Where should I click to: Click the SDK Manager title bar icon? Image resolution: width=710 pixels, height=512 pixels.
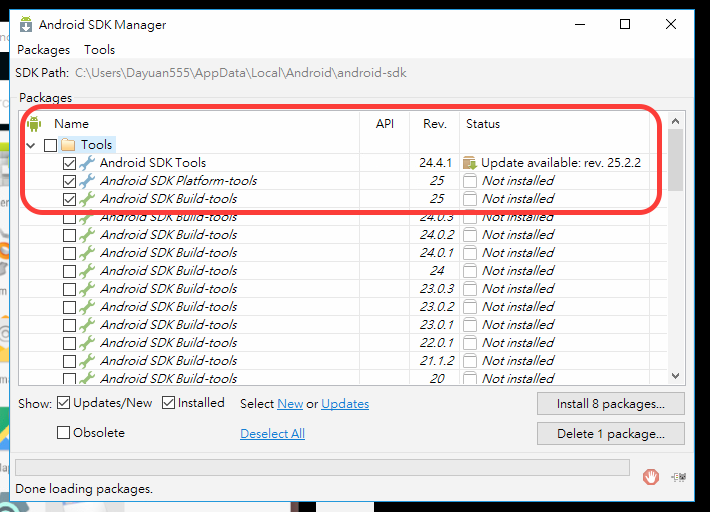[26, 24]
